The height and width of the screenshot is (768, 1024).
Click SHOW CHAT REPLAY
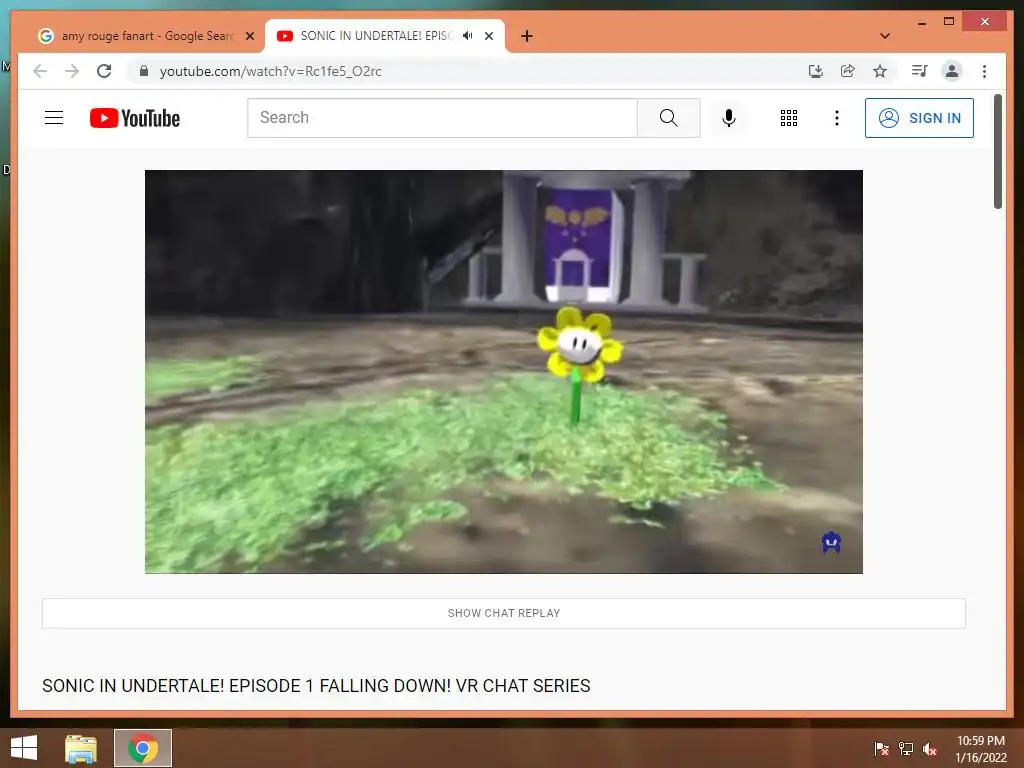click(504, 613)
